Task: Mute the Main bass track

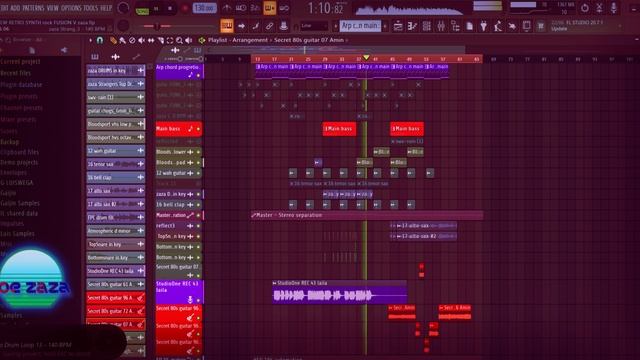Action: point(198,129)
